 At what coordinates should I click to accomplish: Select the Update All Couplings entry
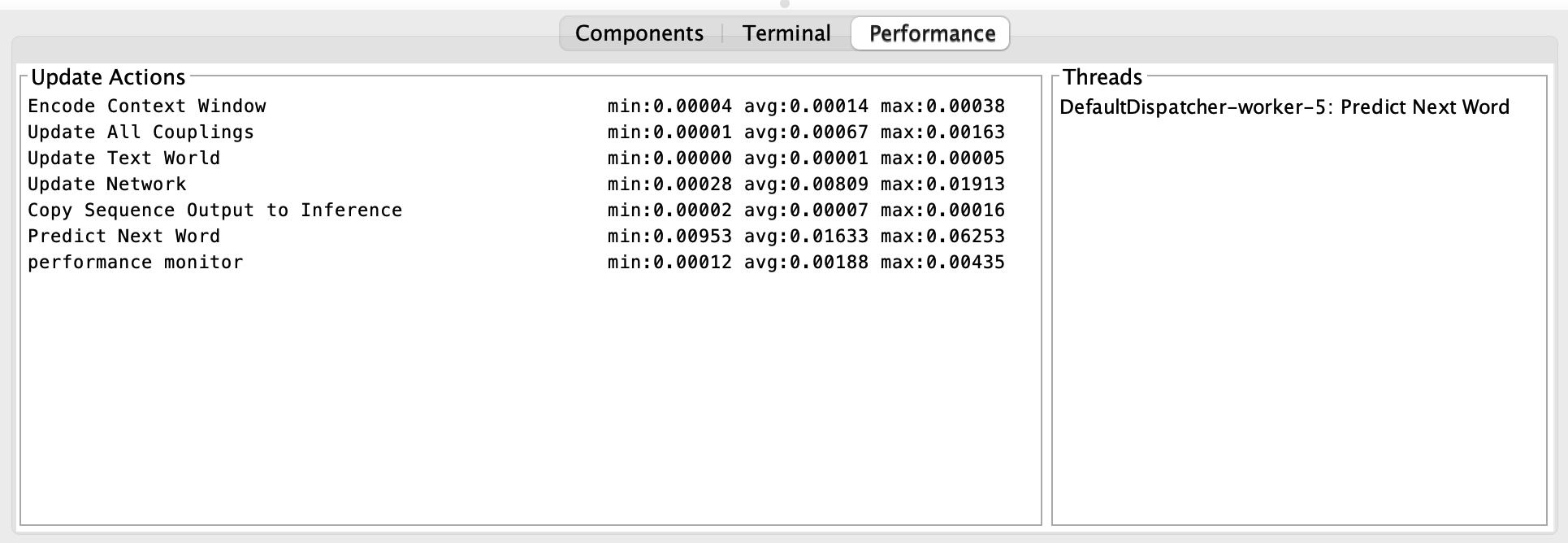pos(140,132)
